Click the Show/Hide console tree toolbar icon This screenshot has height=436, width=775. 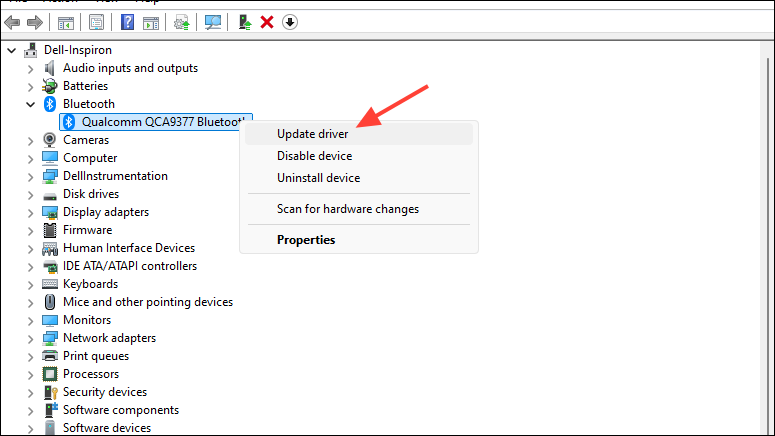66,22
